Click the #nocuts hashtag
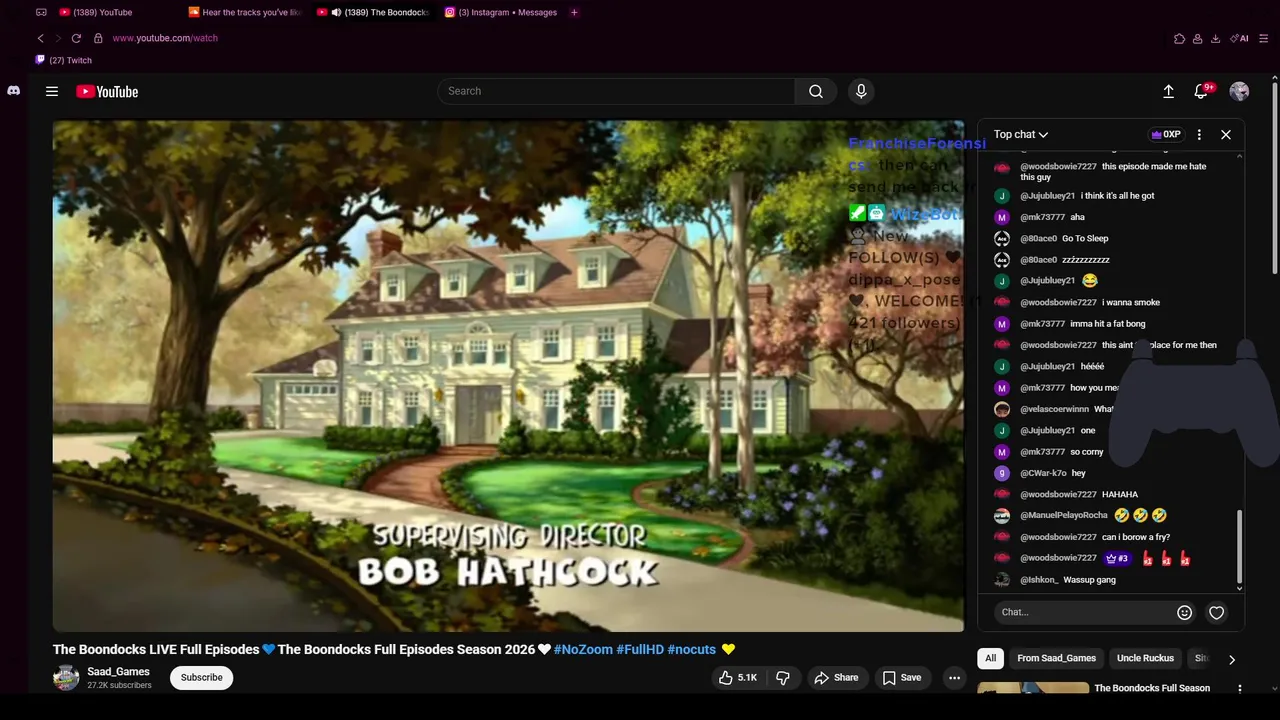 tap(692, 650)
